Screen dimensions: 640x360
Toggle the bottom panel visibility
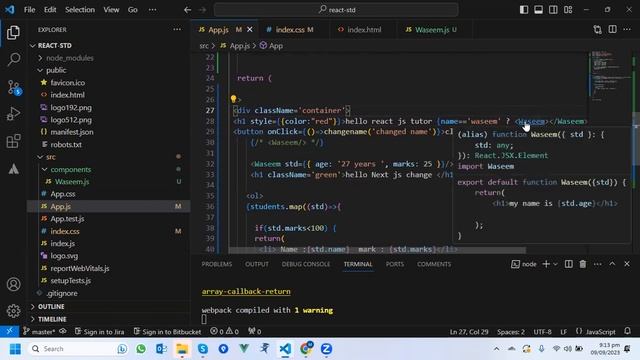(x=538, y=9)
